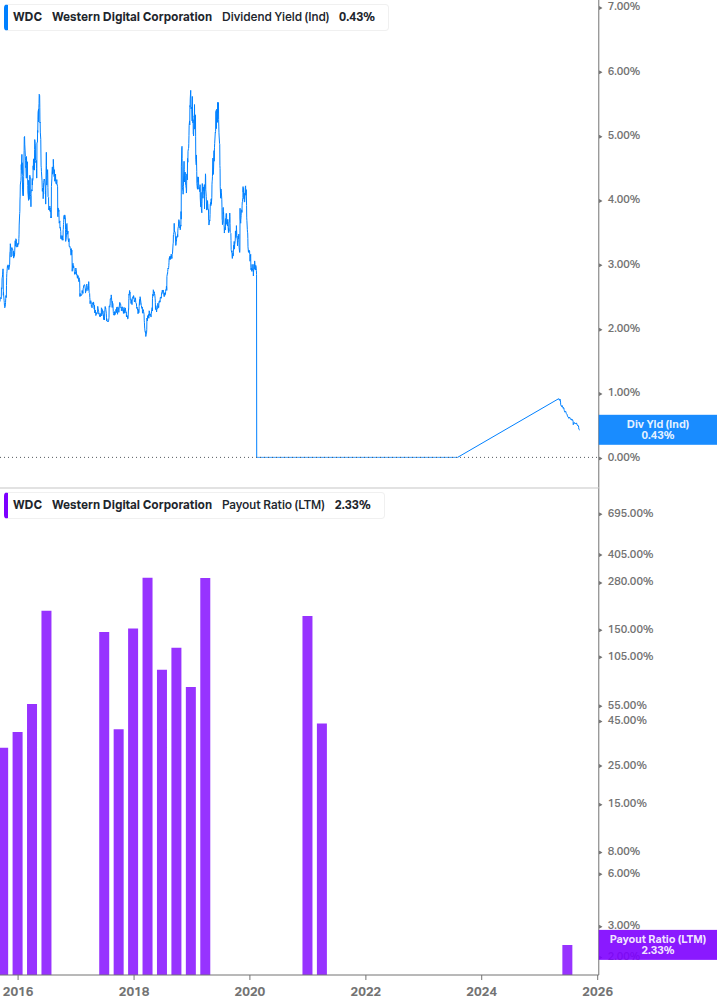Click the 'Payout Ratio (LTM)' legend label

pos(272,505)
